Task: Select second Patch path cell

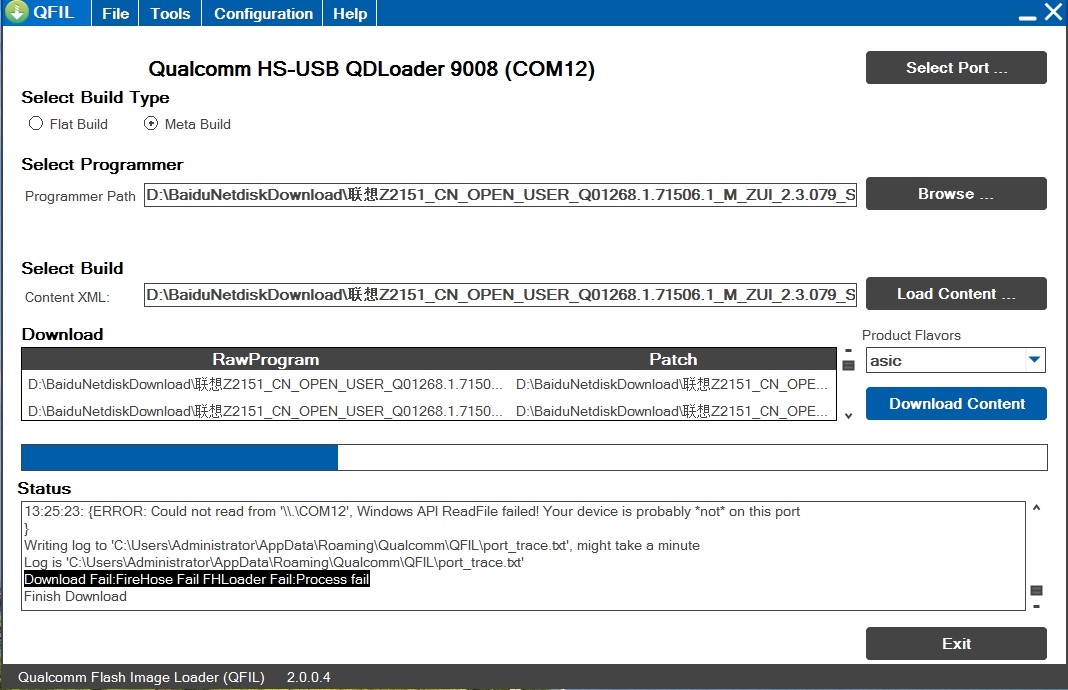Action: (672, 411)
